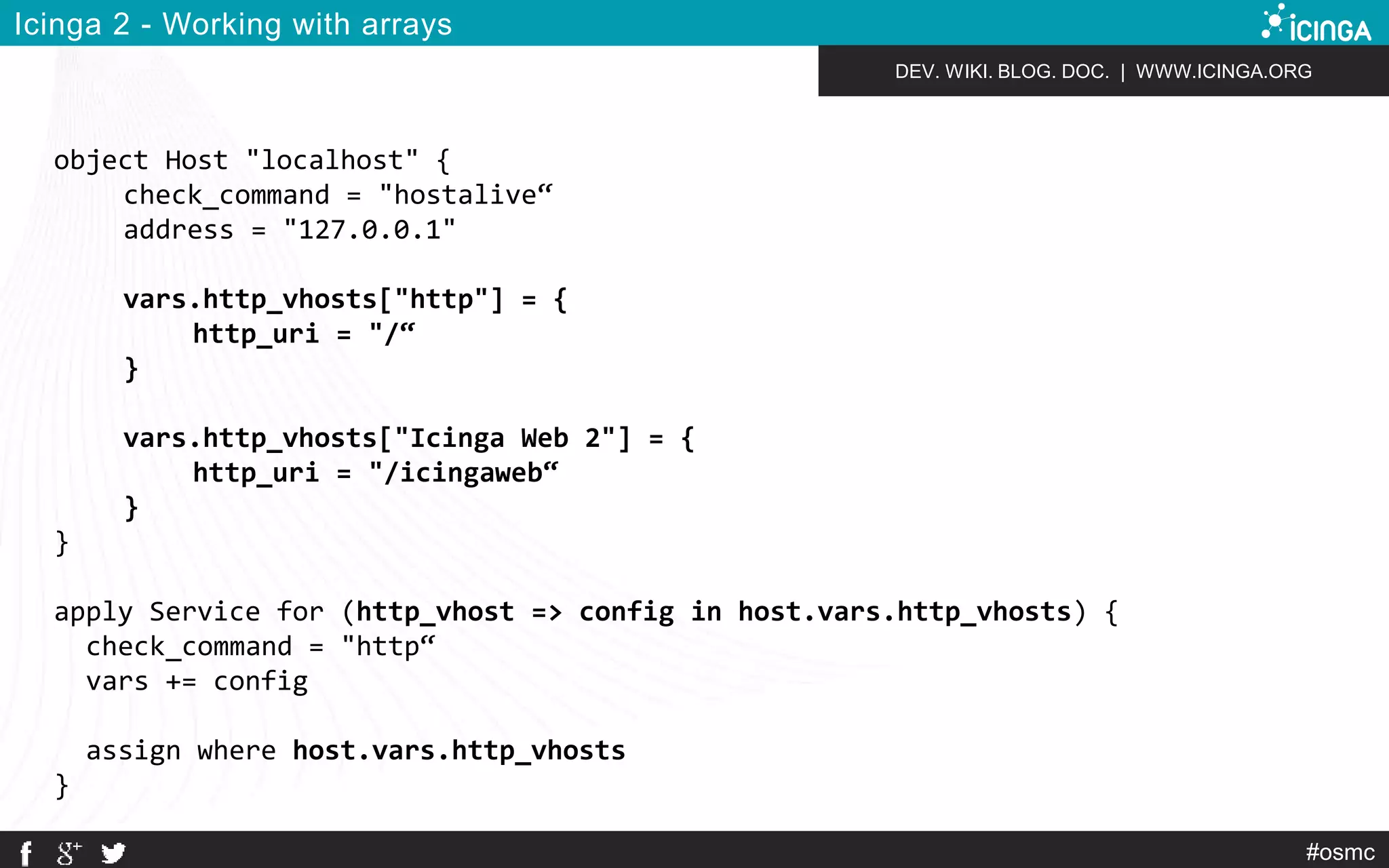1389x868 pixels.
Task: Click the 'vars += config' line
Action: [x=197, y=682]
